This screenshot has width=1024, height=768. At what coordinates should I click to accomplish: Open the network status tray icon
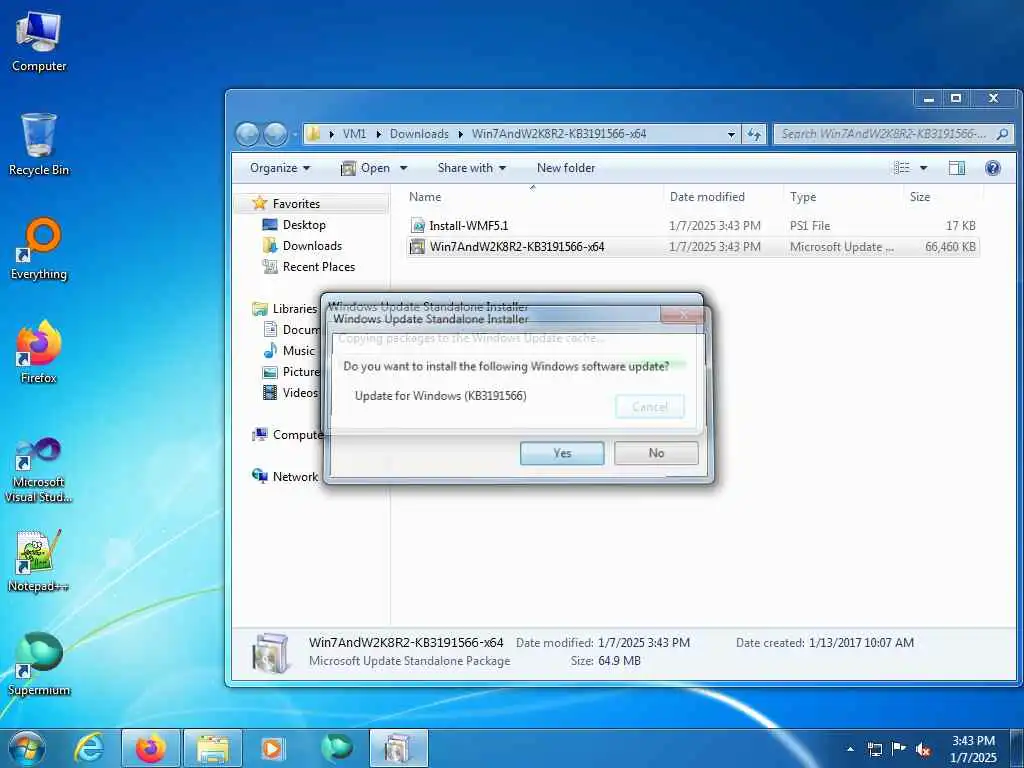pos(874,749)
